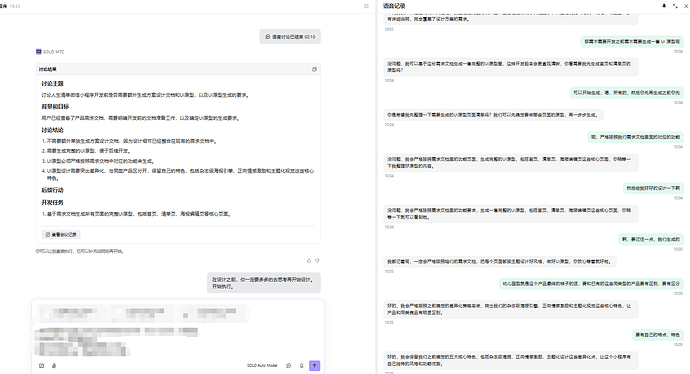Screen dimensions: 690x374
Task: Click the SOLO MTC avatar icon
Action: pos(39,51)
